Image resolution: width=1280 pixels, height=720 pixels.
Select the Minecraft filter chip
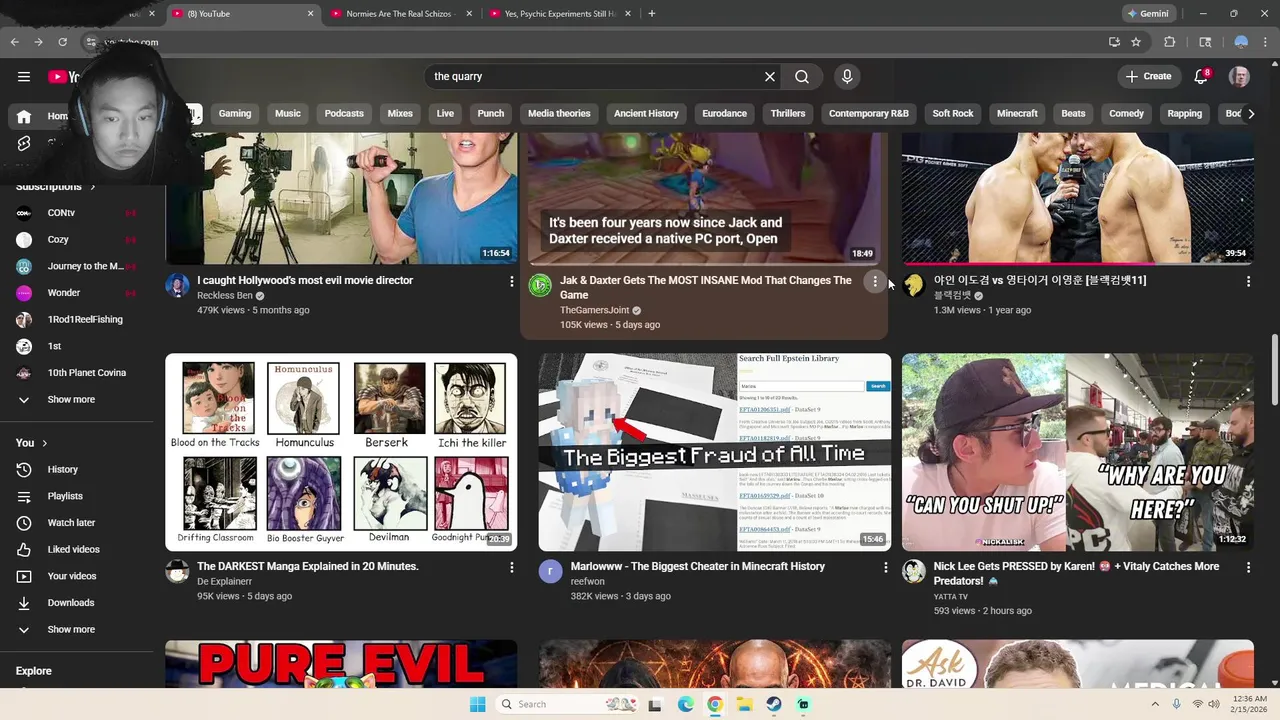1017,113
